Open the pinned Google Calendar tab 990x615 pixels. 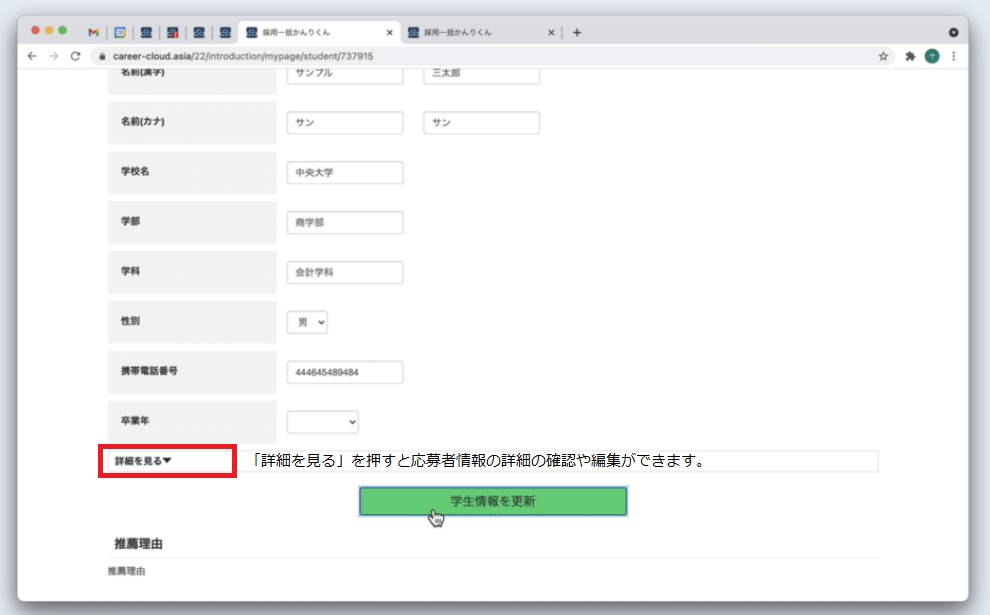tap(120, 32)
